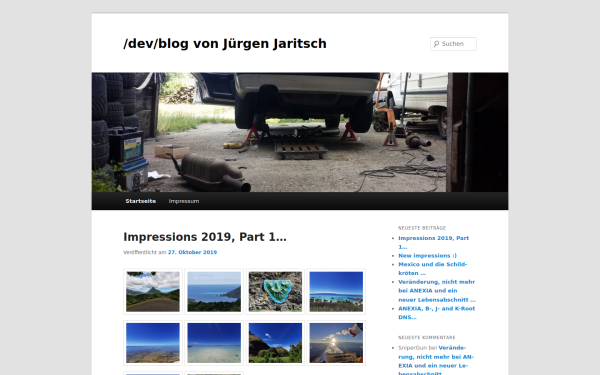Open sidebar link Impressions 2019, Part 1…
Viewport: 600px width, 375px height.
coord(434,242)
